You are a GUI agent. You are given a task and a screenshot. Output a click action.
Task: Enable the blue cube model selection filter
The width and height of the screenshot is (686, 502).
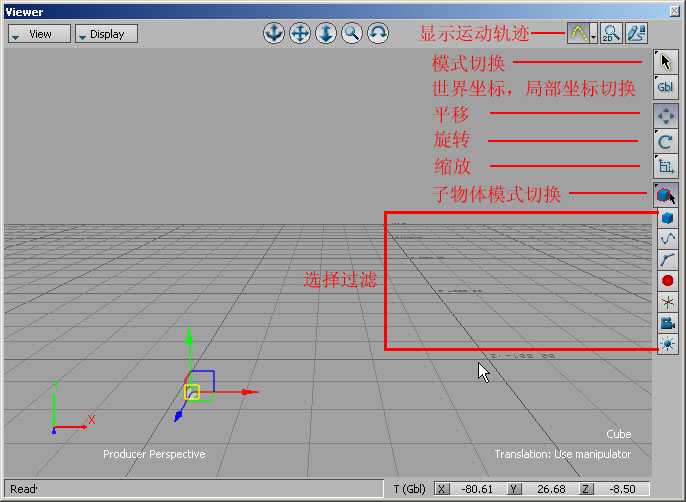tap(668, 218)
